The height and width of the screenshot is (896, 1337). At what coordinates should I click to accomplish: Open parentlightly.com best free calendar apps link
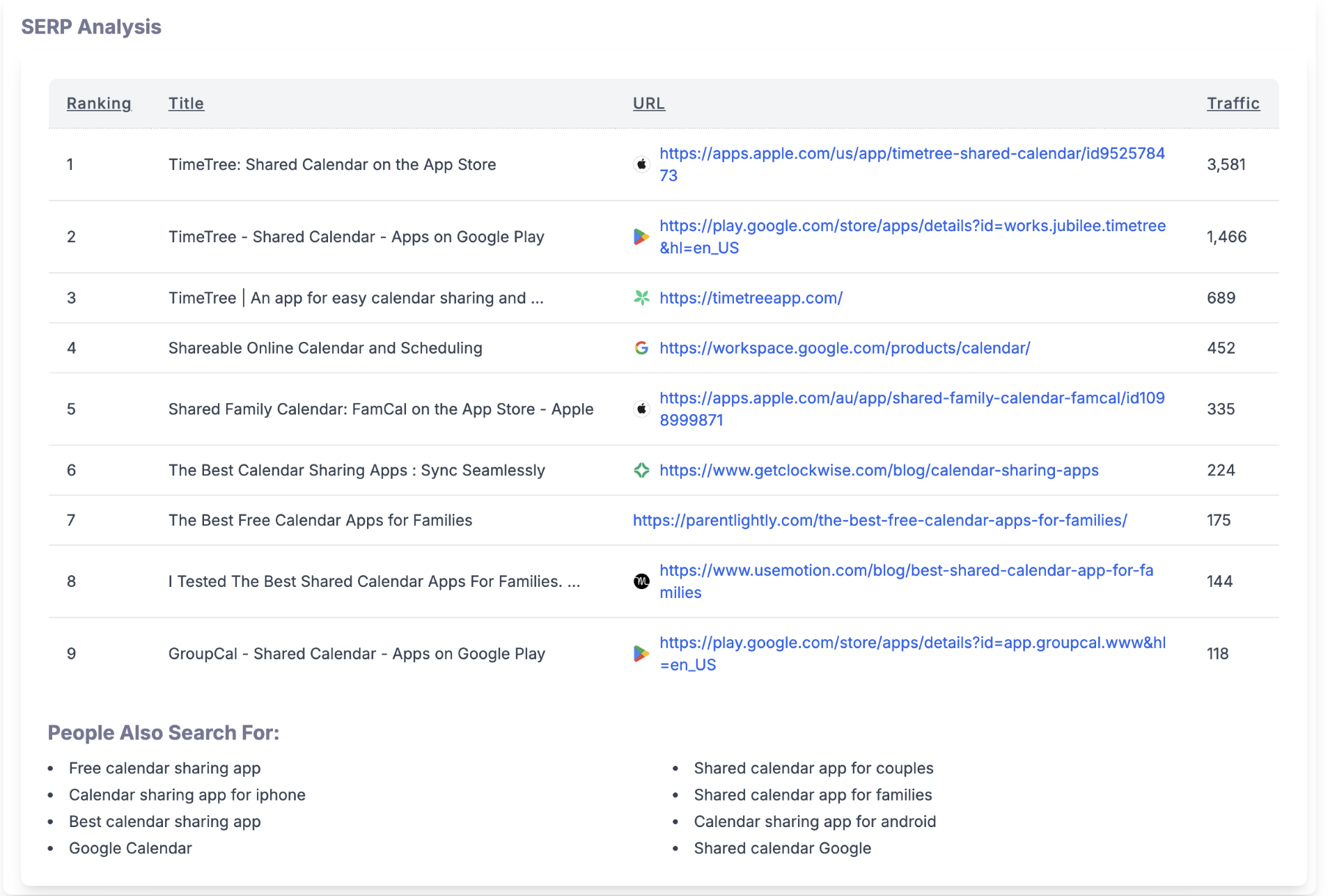coord(879,521)
